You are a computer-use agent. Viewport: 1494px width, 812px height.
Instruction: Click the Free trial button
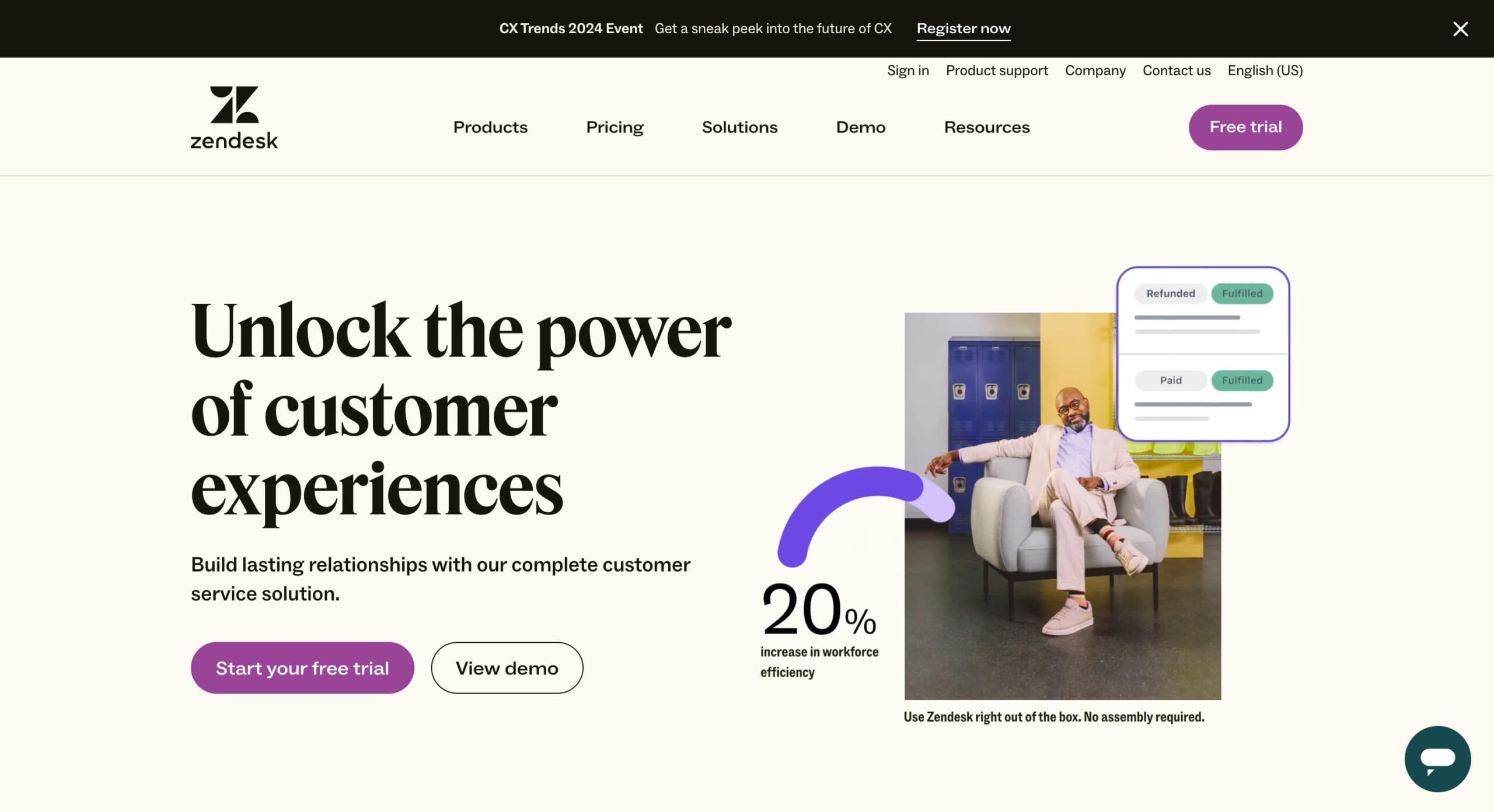point(1245,127)
